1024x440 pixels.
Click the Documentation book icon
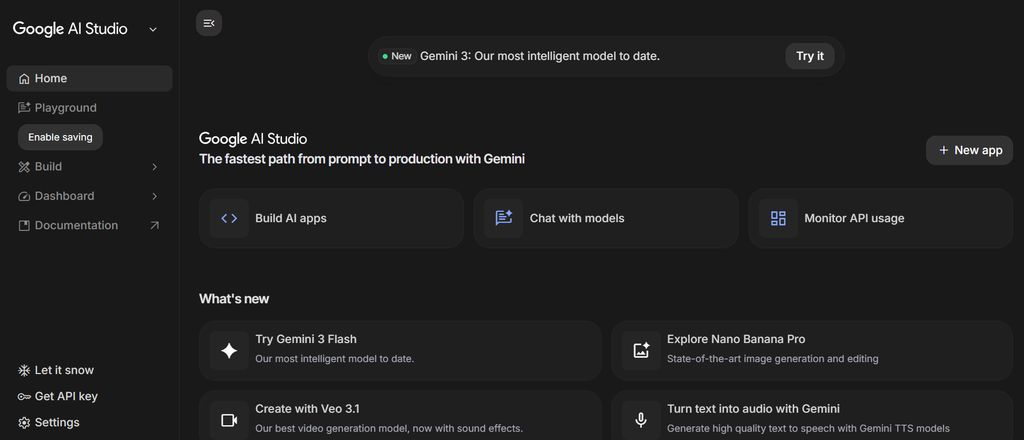(x=24, y=226)
